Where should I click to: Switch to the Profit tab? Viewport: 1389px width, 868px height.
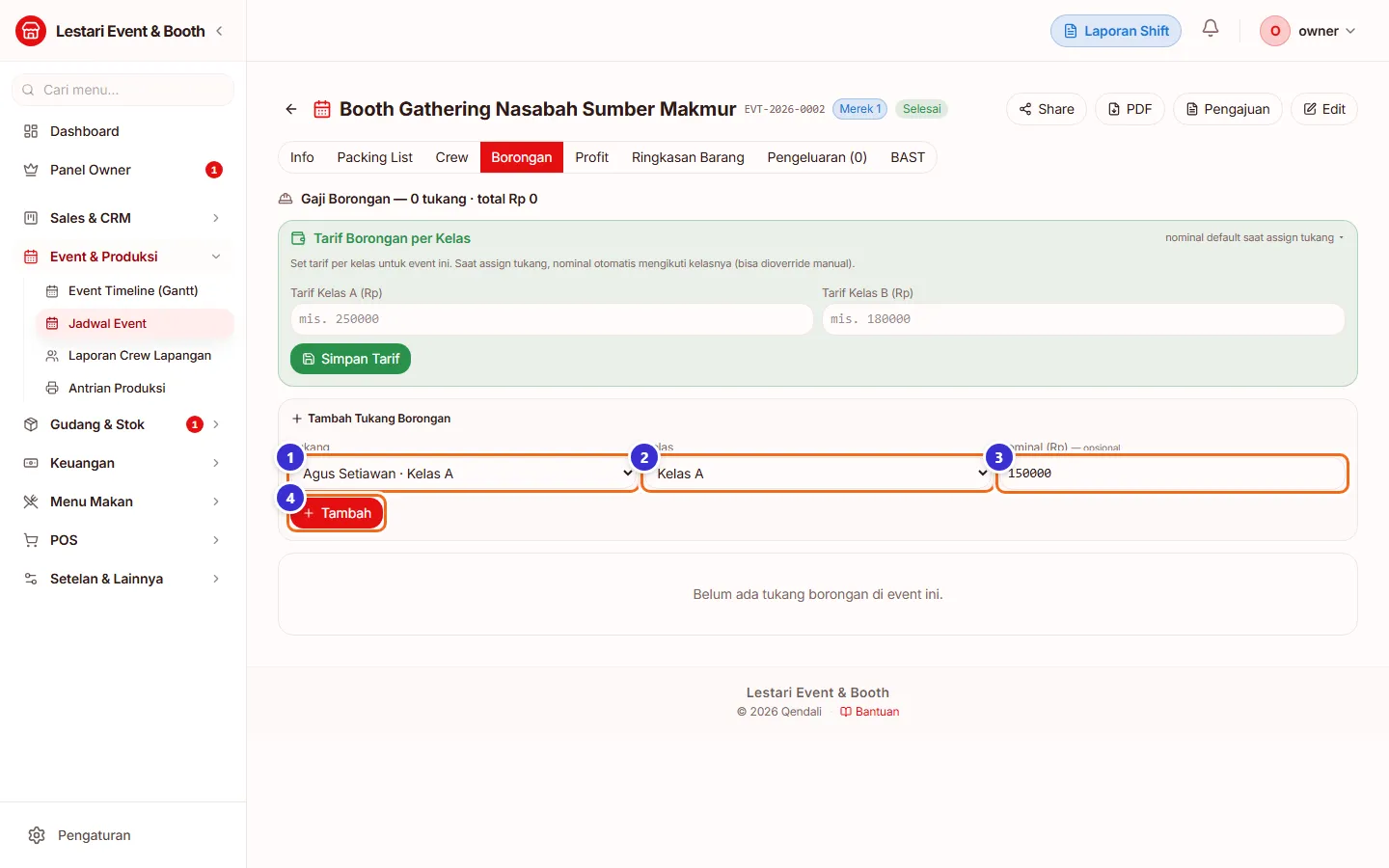[591, 157]
